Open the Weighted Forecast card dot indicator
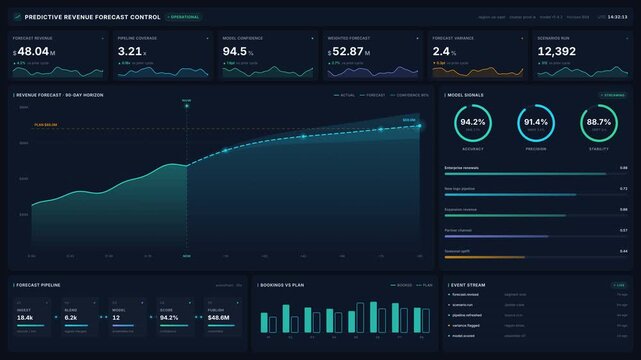 pos(417,38)
